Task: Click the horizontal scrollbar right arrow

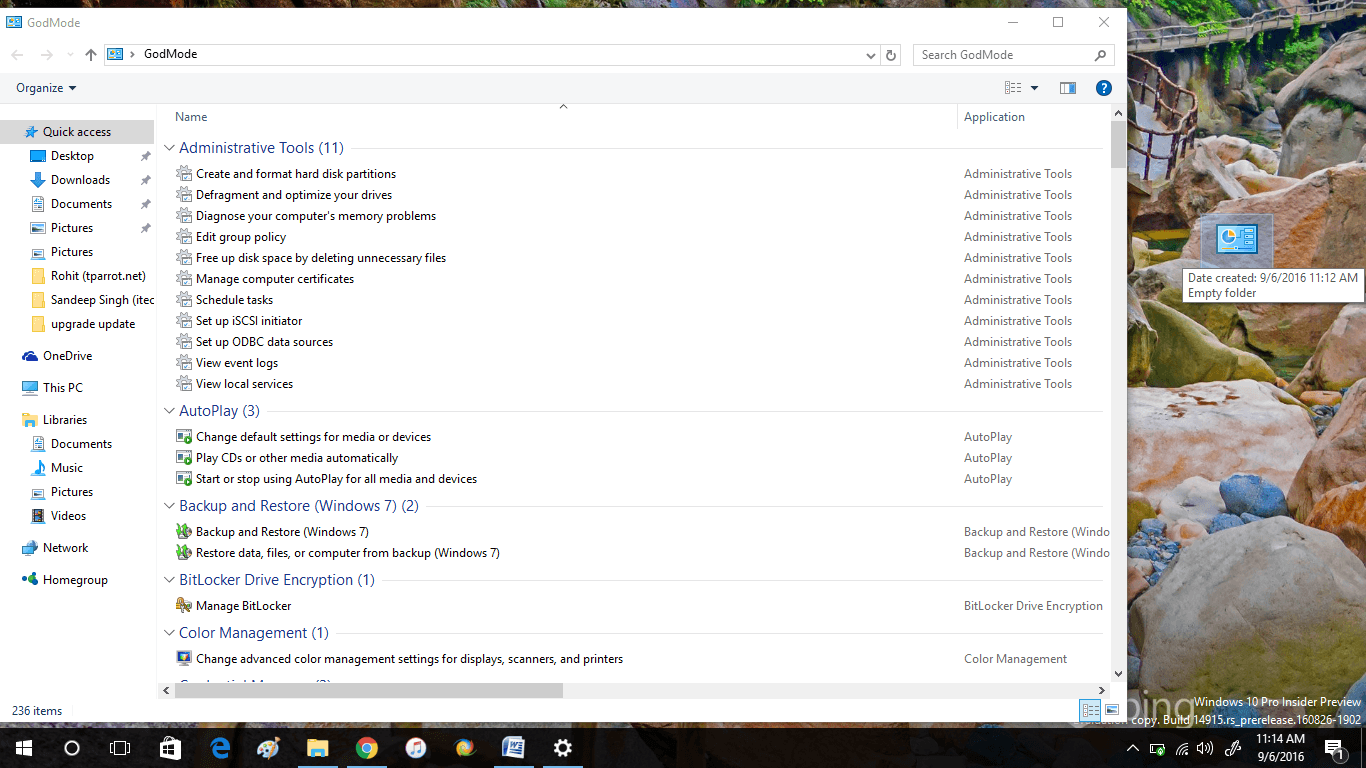Action: point(1103,690)
